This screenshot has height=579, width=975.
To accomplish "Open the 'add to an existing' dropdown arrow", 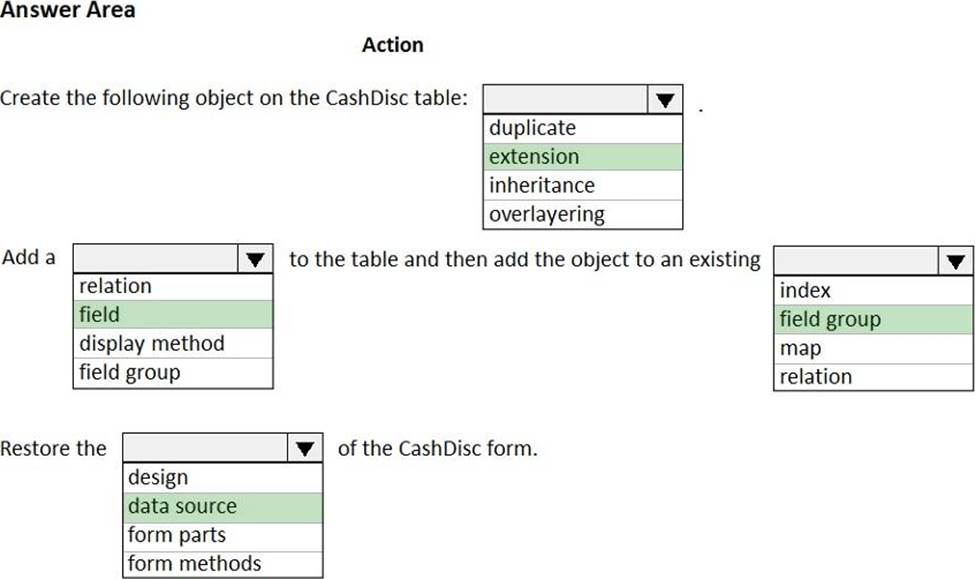I will click(x=955, y=262).
